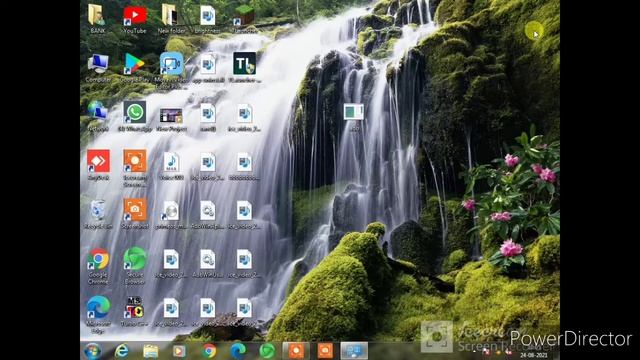The height and width of the screenshot is (360, 640).
Task: Launch the orange Screenshot camera shortcut
Action: pos(135,214)
